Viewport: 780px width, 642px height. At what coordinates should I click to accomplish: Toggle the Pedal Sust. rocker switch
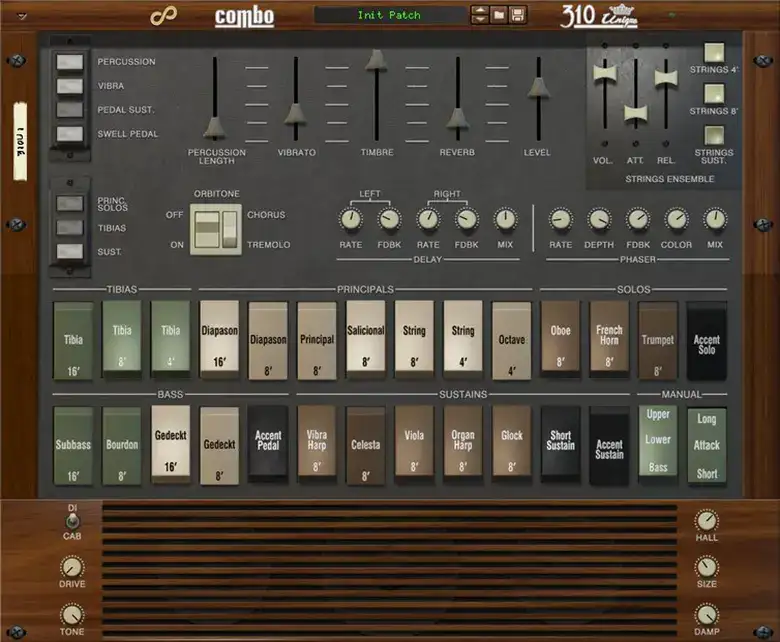click(x=70, y=109)
